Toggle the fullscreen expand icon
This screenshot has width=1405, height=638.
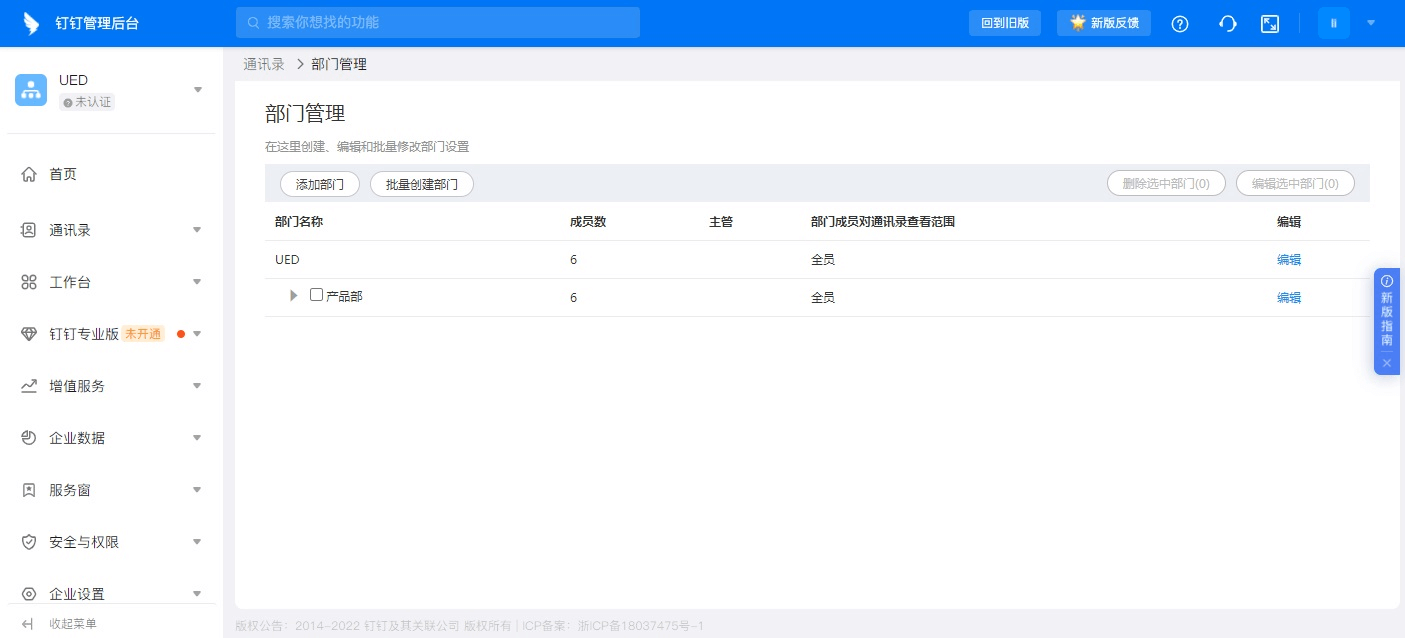(1270, 24)
